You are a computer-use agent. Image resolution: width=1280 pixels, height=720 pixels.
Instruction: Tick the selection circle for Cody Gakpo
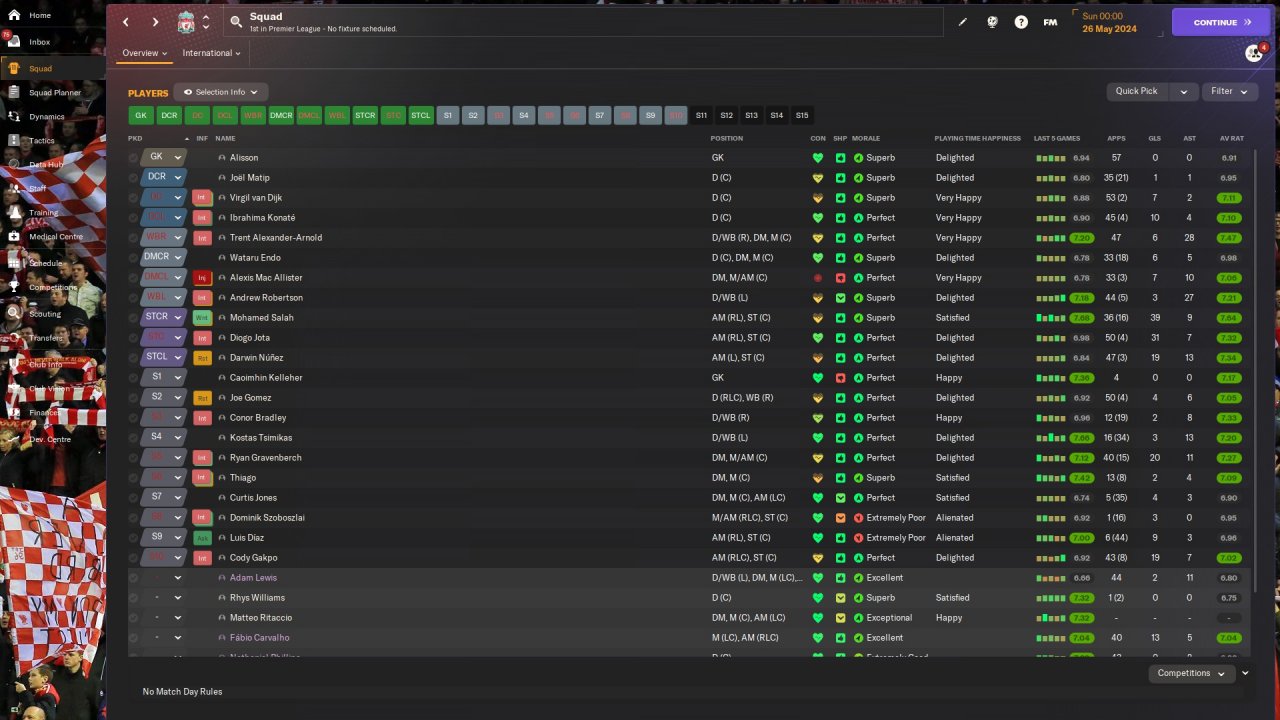tap(133, 558)
